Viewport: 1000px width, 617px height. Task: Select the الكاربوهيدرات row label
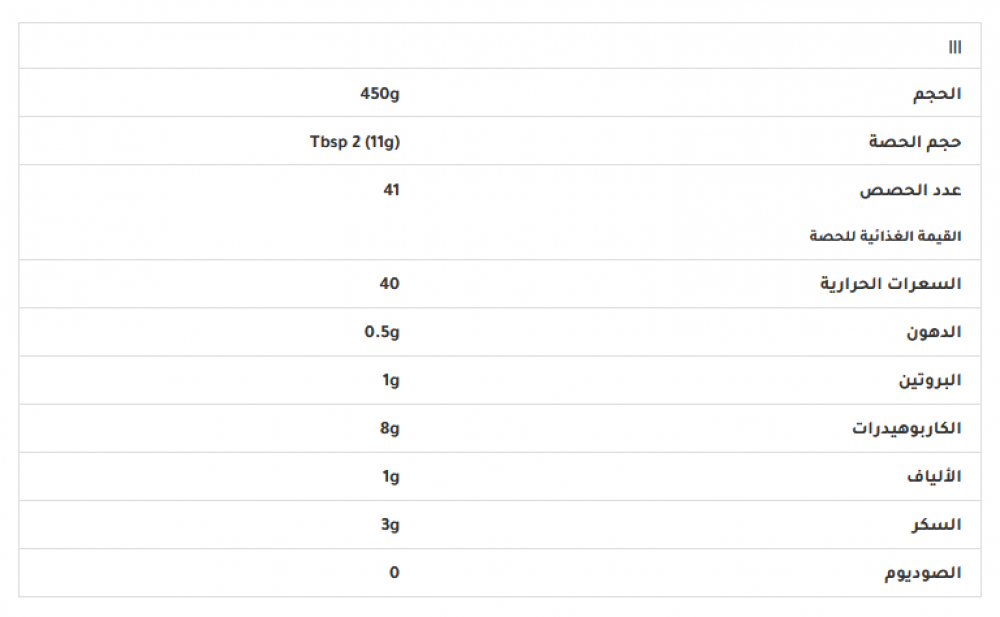point(906,429)
